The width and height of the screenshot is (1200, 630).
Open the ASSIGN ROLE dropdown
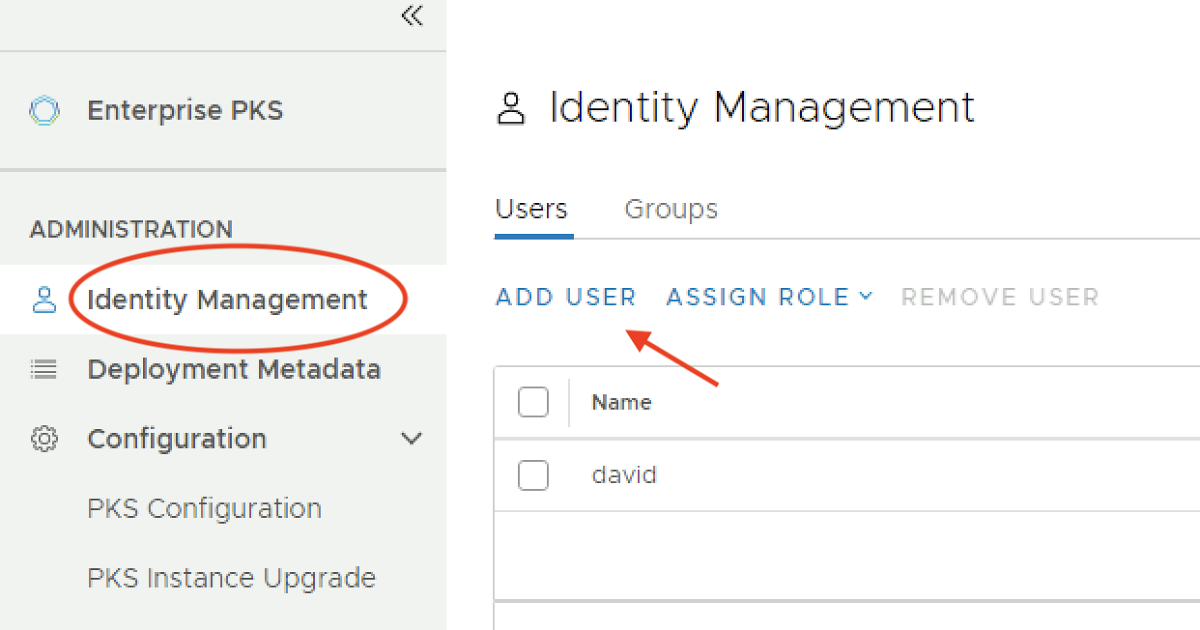point(769,297)
